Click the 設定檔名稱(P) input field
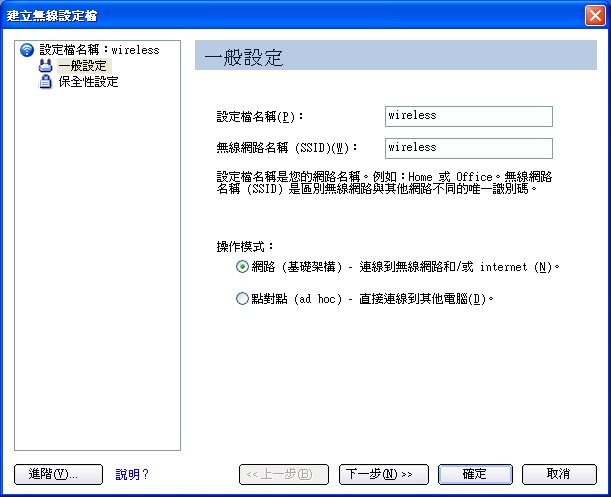 [469, 116]
